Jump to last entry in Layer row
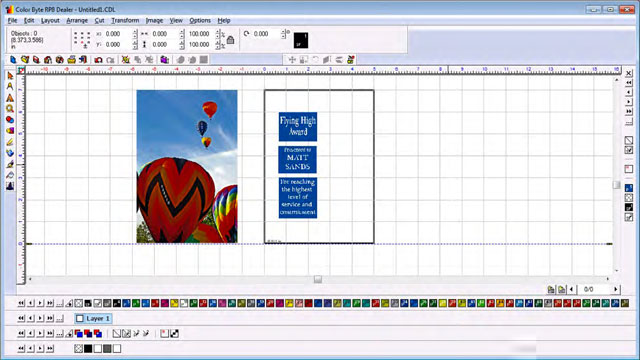 pos(50,318)
